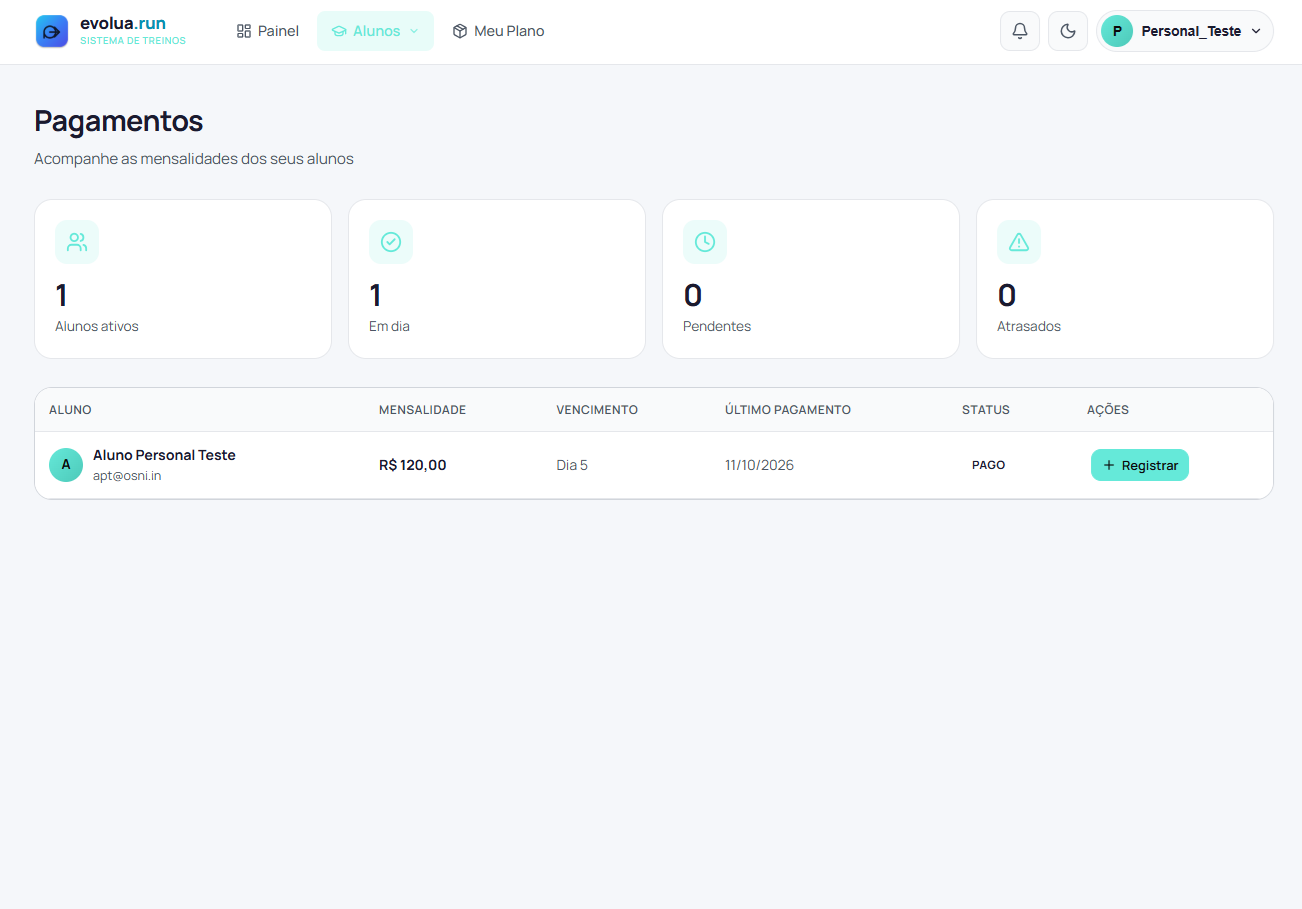Image resolution: width=1302 pixels, height=909 pixels.
Task: Click the PAGO status badge
Action: point(989,465)
